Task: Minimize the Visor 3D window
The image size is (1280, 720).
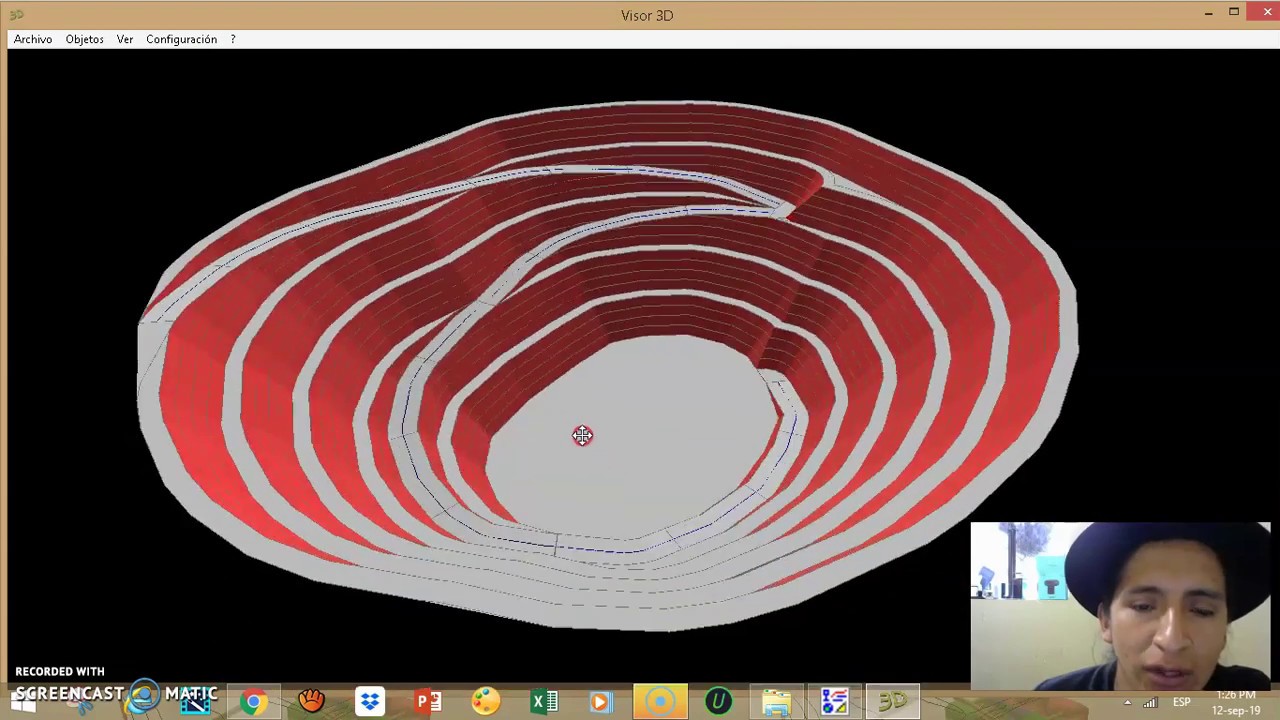Action: [1208, 13]
